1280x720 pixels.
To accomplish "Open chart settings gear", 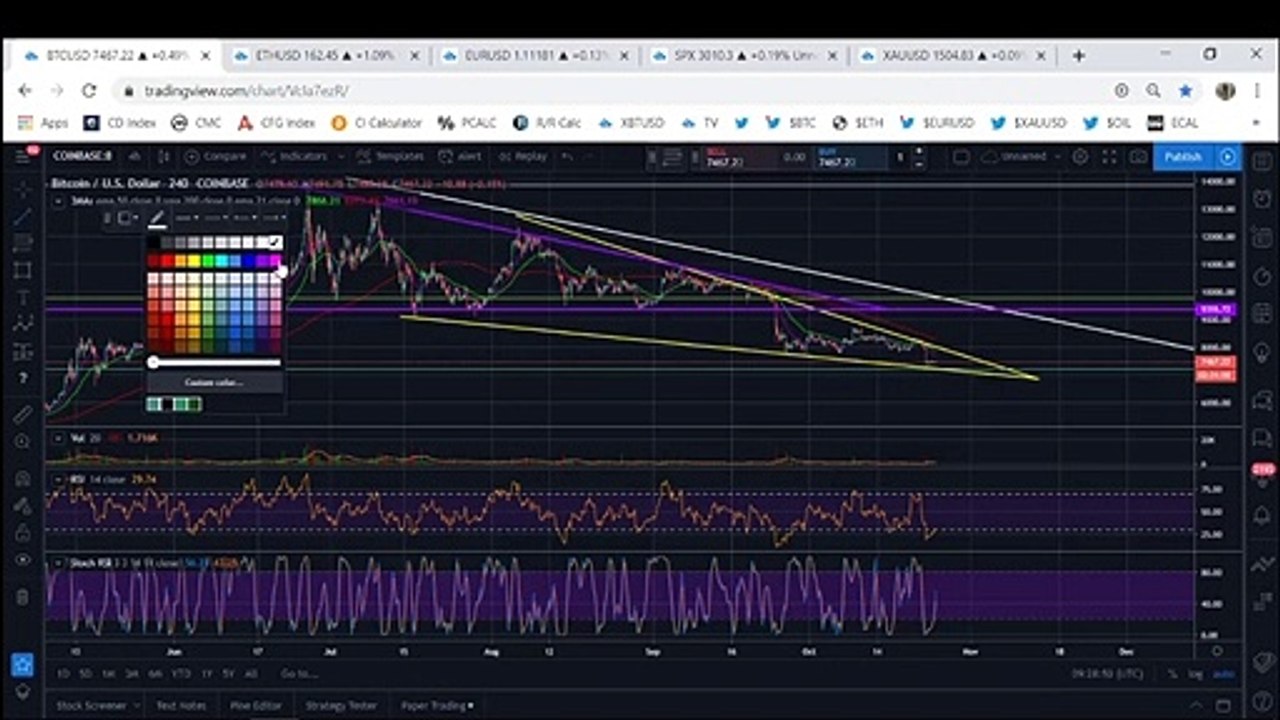I will pos(1080,157).
